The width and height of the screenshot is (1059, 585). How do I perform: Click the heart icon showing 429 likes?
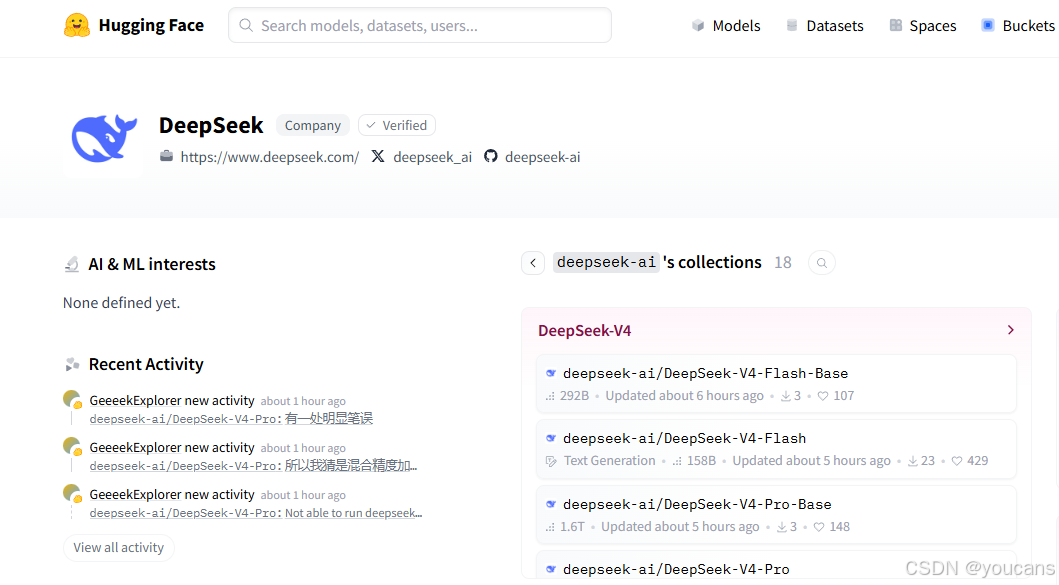click(x=956, y=461)
